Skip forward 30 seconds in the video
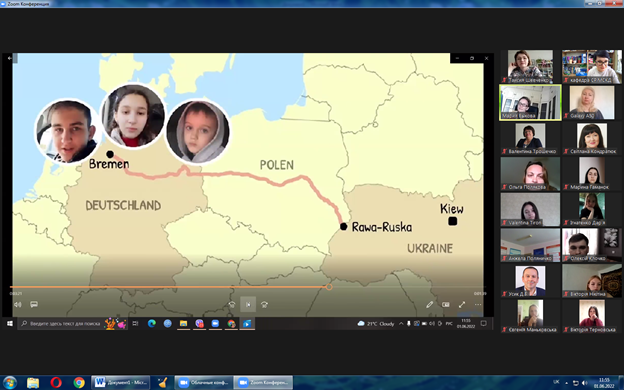 coord(264,305)
